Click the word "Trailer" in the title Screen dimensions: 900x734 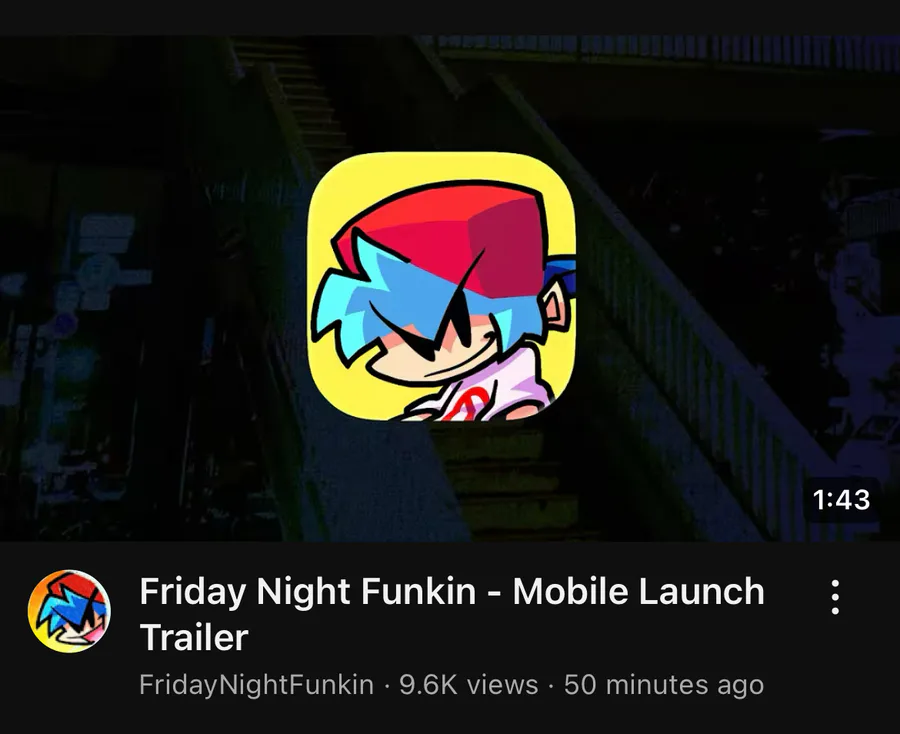tap(194, 637)
